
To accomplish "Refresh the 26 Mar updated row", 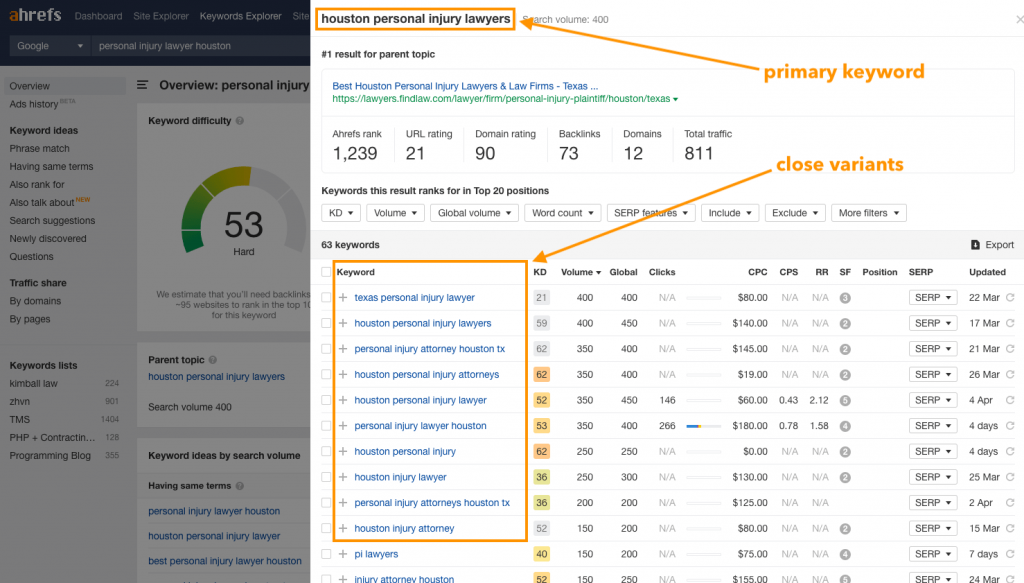I will click(x=1010, y=374).
